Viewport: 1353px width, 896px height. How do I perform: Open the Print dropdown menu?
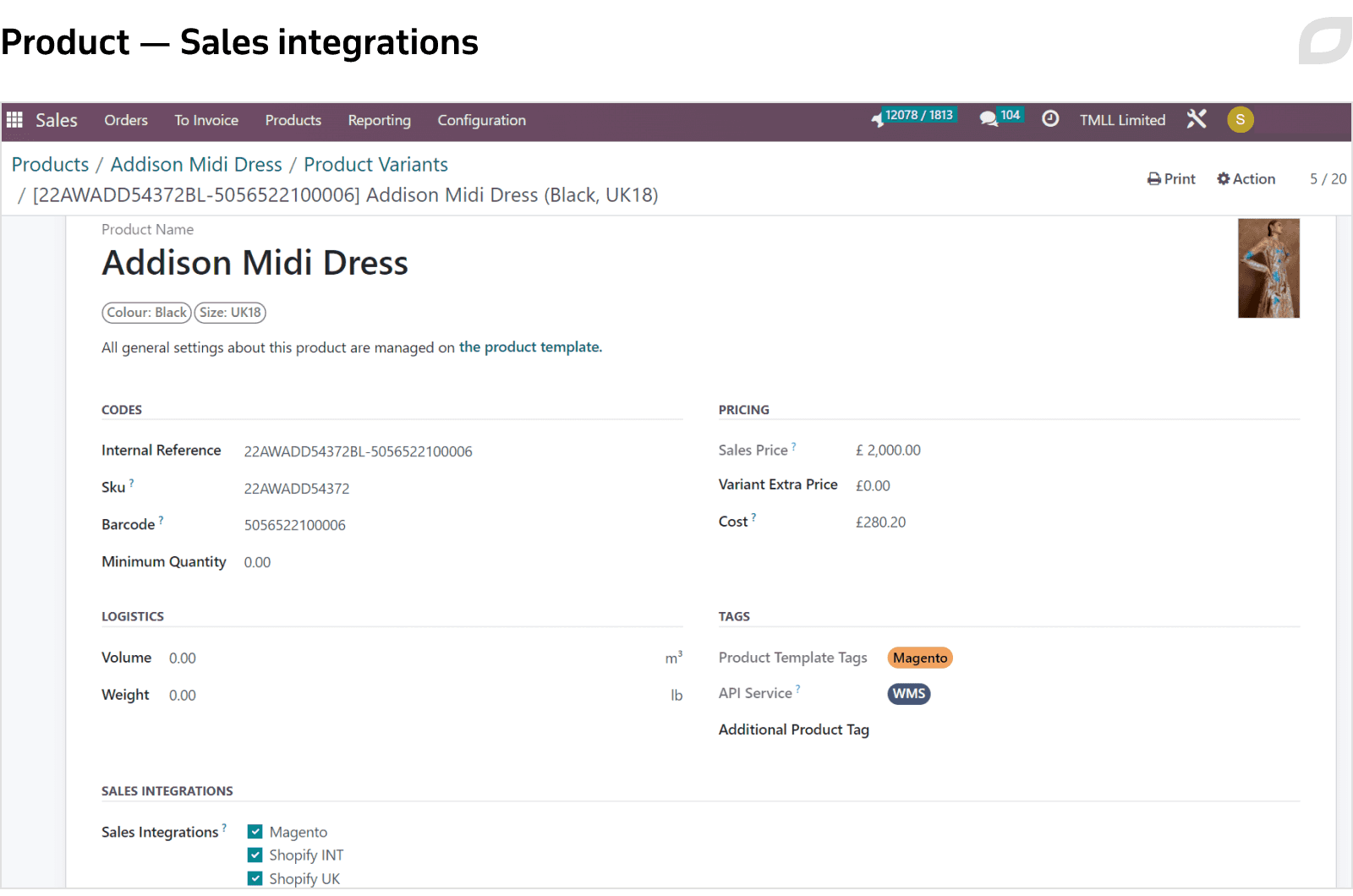(1171, 179)
